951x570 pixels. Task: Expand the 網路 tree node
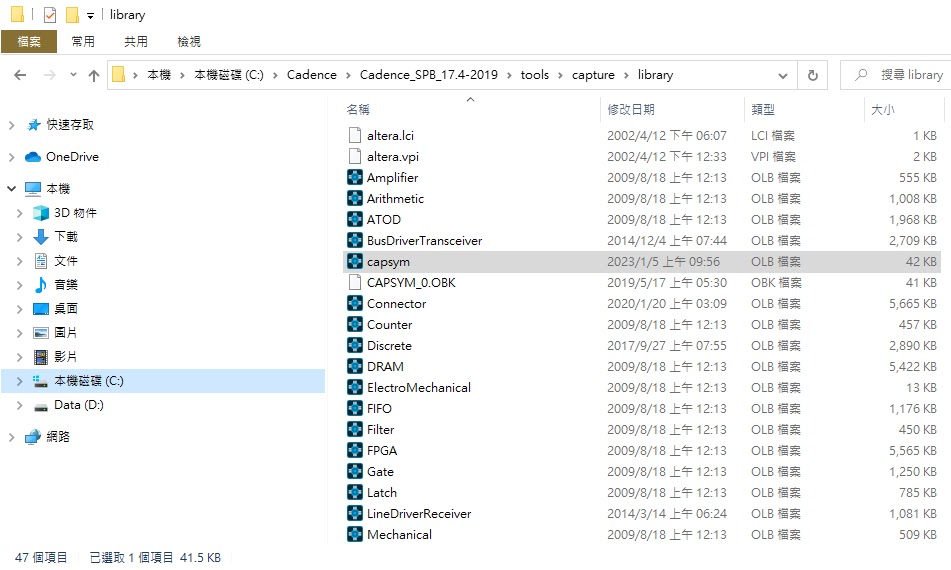pyautogui.click(x=12, y=437)
